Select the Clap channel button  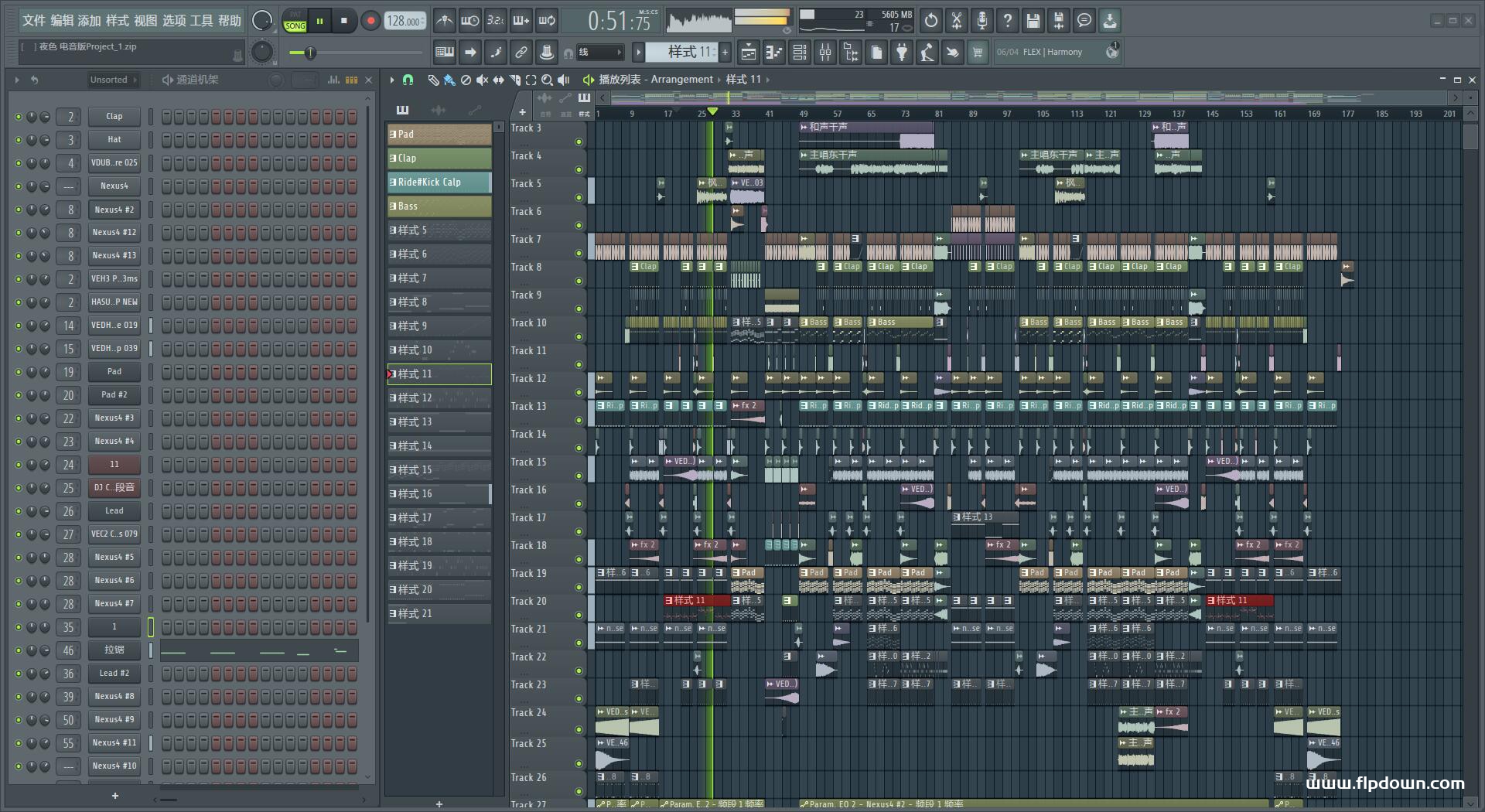click(x=114, y=117)
